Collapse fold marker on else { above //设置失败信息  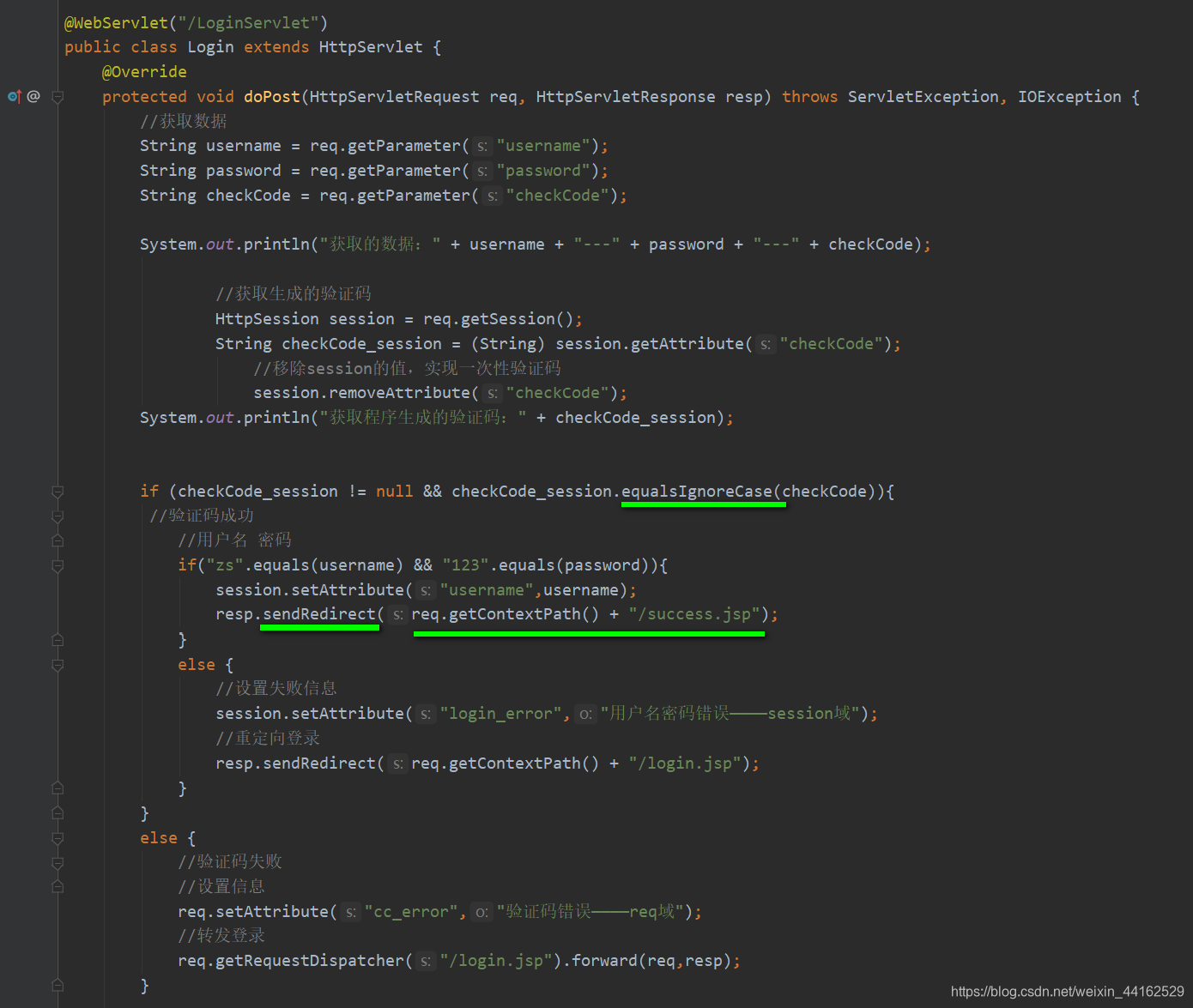click(x=58, y=665)
